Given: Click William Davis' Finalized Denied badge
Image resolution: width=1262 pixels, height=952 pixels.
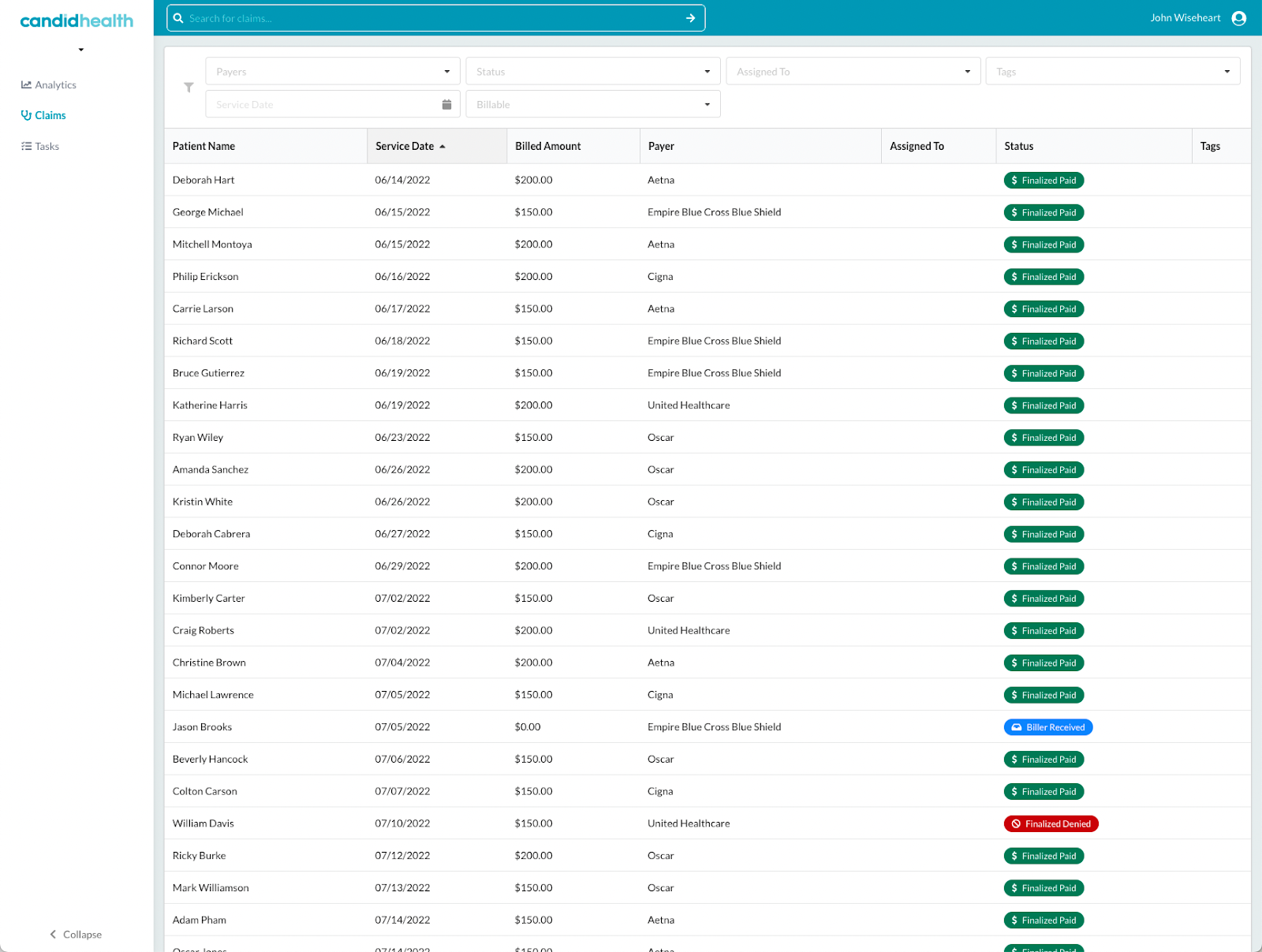Looking at the screenshot, I should pyautogui.click(x=1051, y=823).
